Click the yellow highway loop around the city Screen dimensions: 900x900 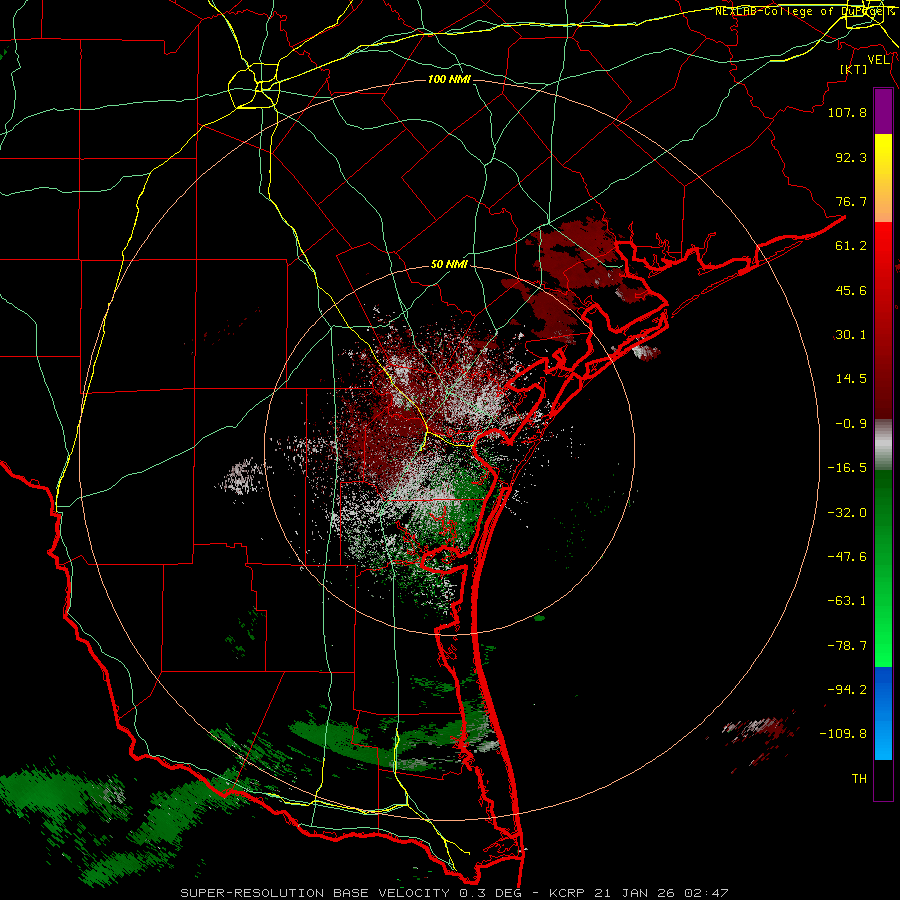[254, 88]
